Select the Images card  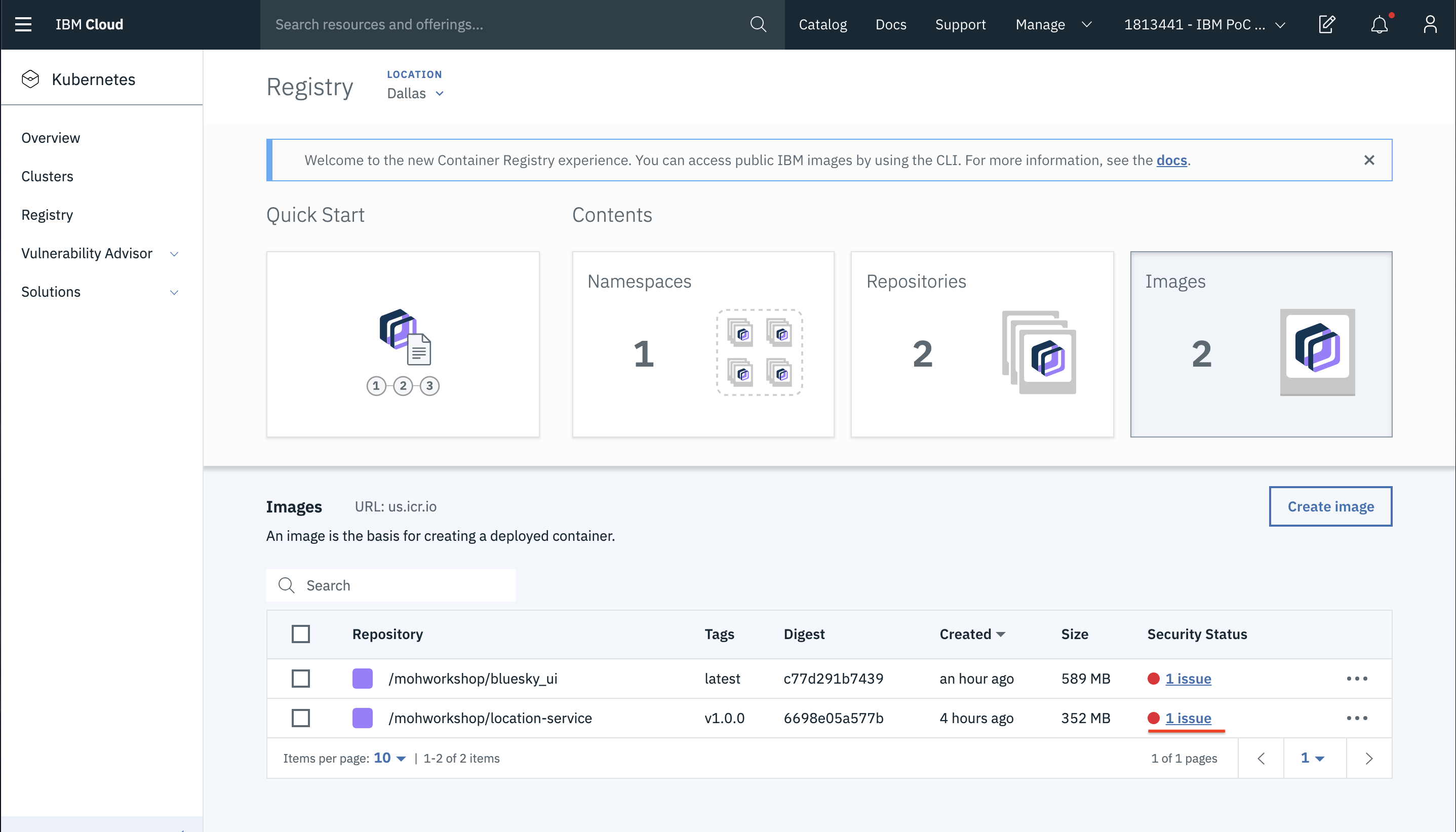coord(1261,344)
